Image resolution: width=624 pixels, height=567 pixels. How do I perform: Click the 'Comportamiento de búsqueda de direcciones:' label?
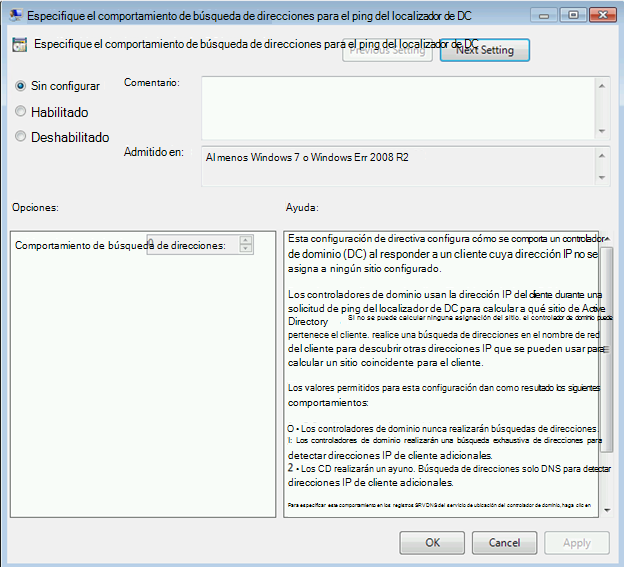pyautogui.click(x=120, y=246)
